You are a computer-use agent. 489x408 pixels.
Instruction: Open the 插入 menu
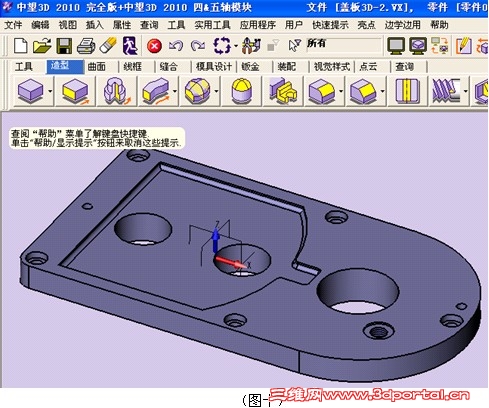point(95,25)
